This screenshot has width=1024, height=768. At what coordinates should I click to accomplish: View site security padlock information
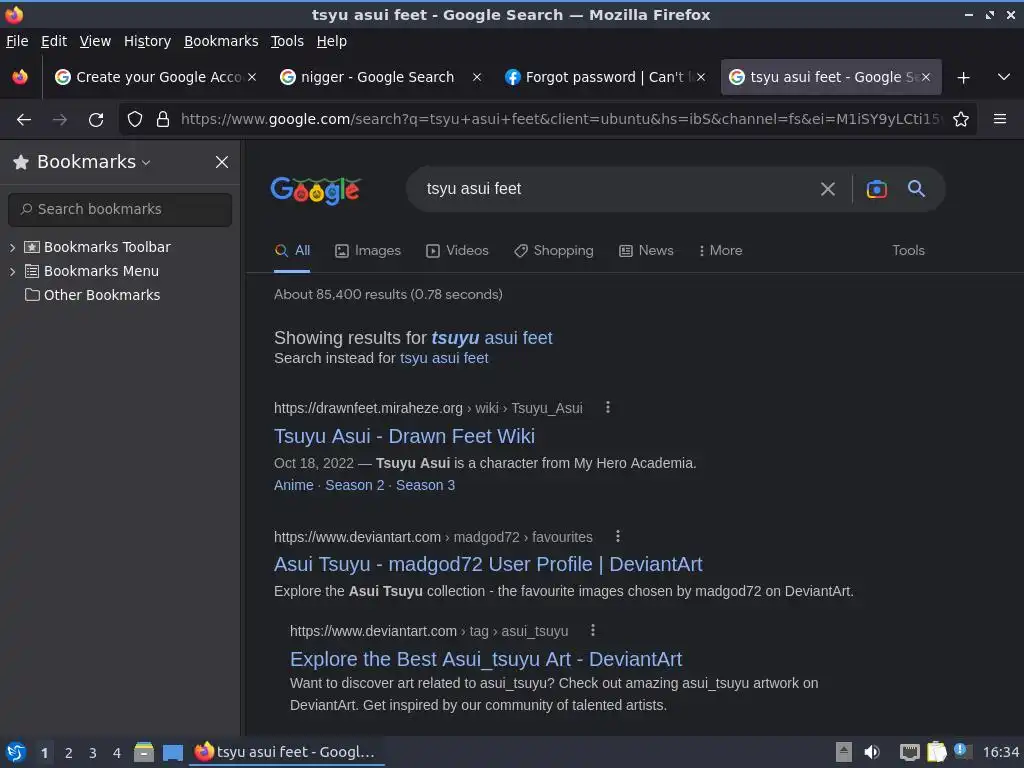pos(163,120)
